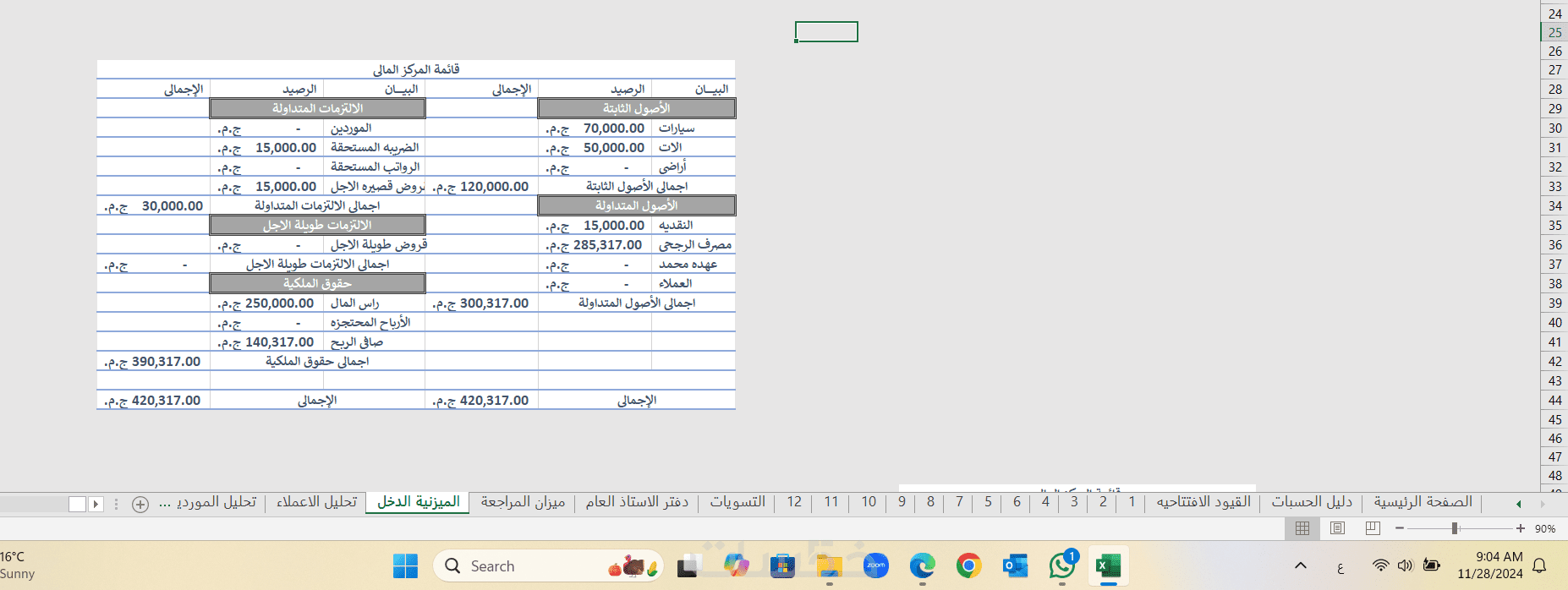Click the 140,317.00 صافى الربح cell
Viewport: 1568px width, 590px height.
(266, 342)
